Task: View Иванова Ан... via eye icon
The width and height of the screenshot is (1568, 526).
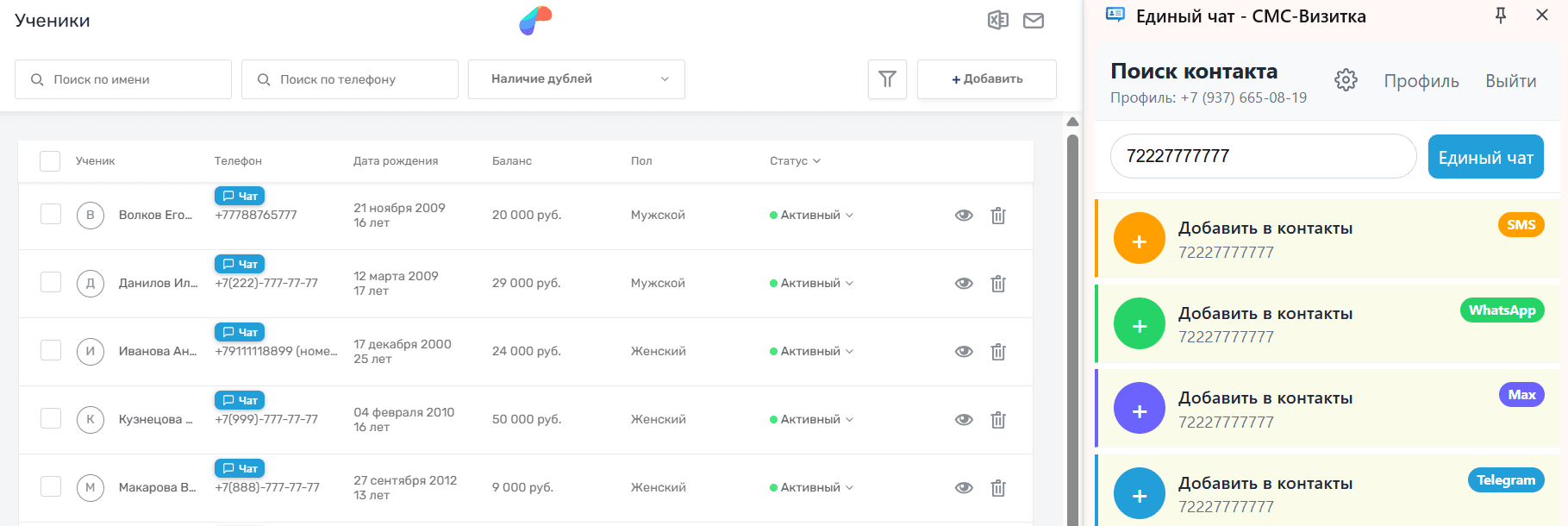Action: [x=965, y=352]
